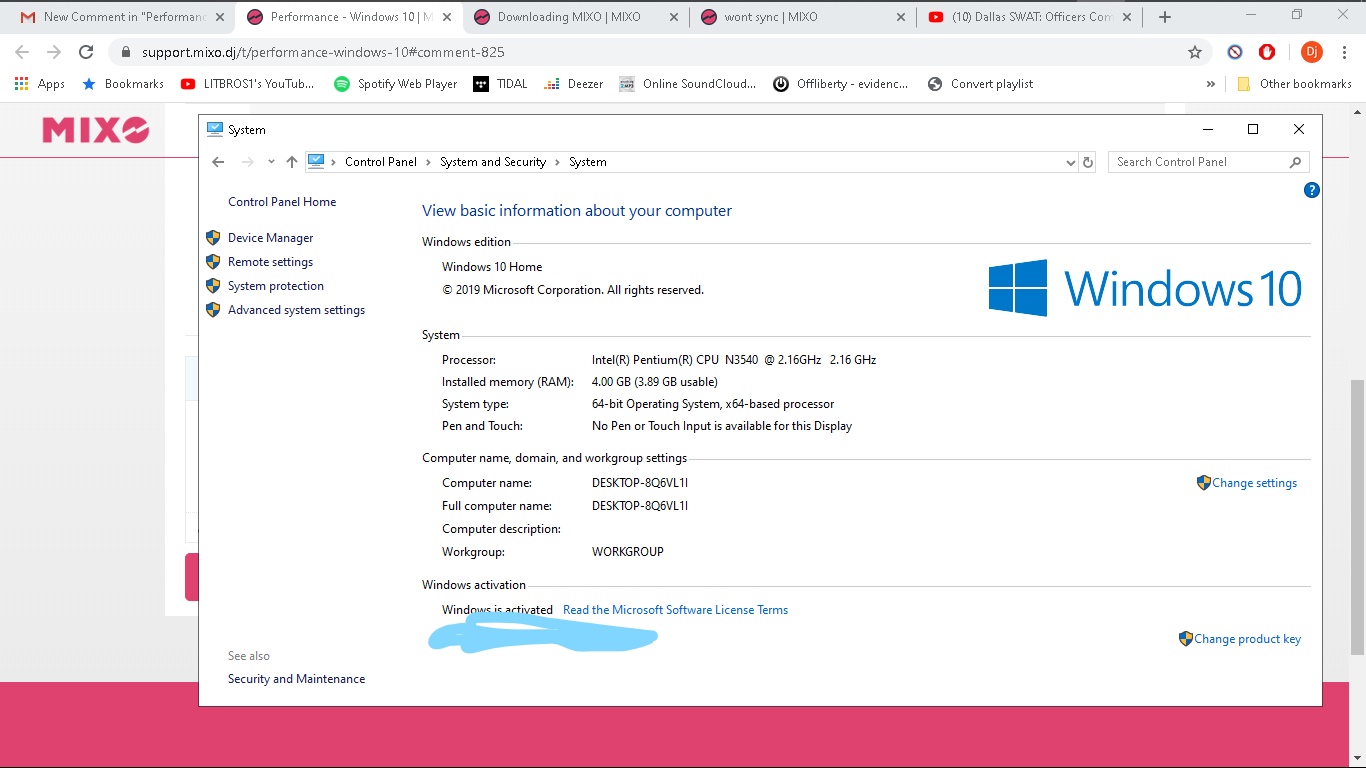Click the MIXO logo
Screen dimensions: 1366x768
96,130
